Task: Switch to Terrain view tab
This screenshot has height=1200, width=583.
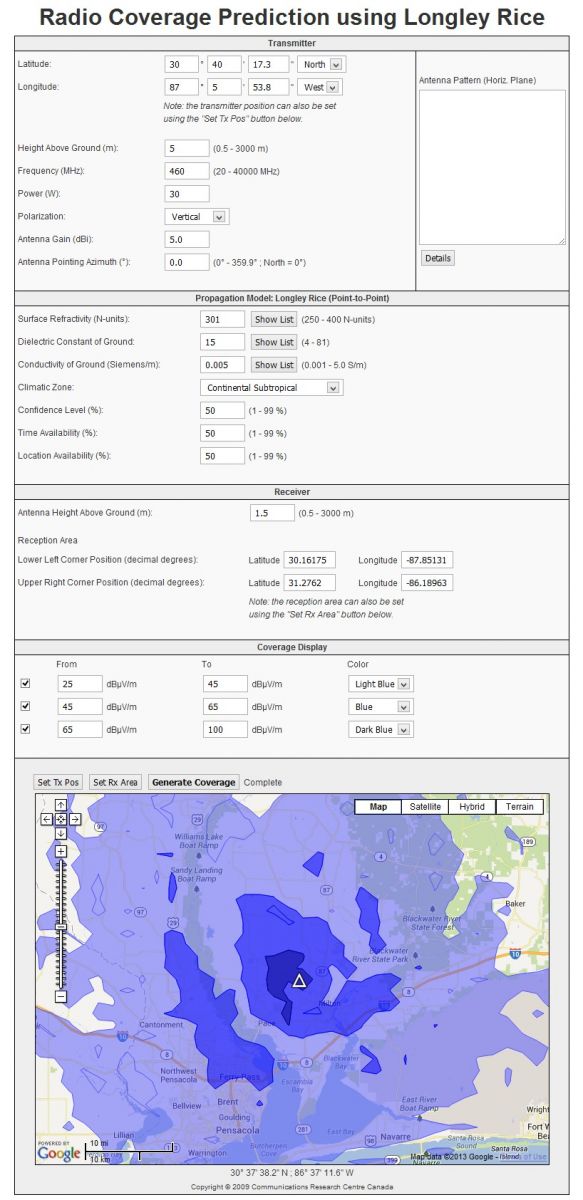Action: pyautogui.click(x=519, y=806)
